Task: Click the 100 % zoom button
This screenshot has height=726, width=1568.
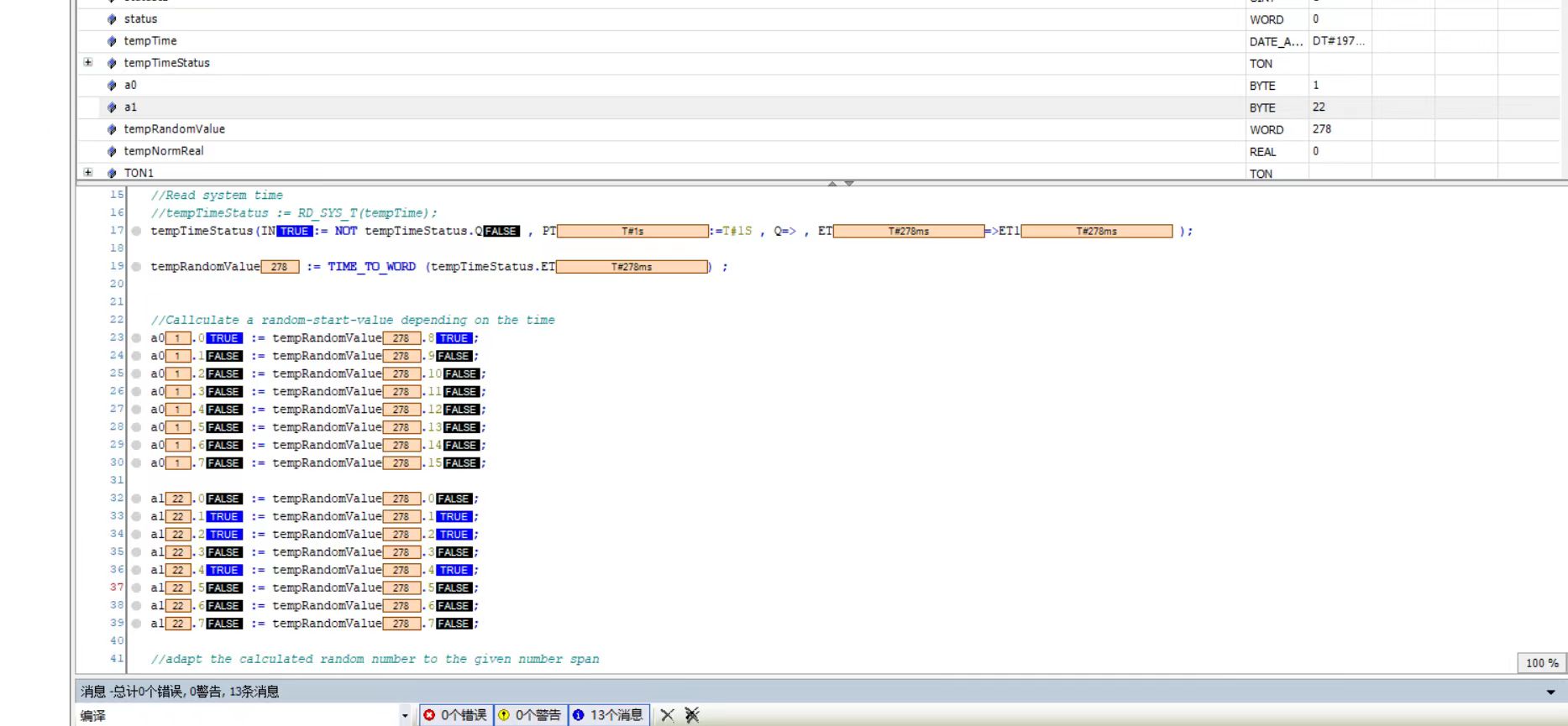Action: pyautogui.click(x=1541, y=663)
